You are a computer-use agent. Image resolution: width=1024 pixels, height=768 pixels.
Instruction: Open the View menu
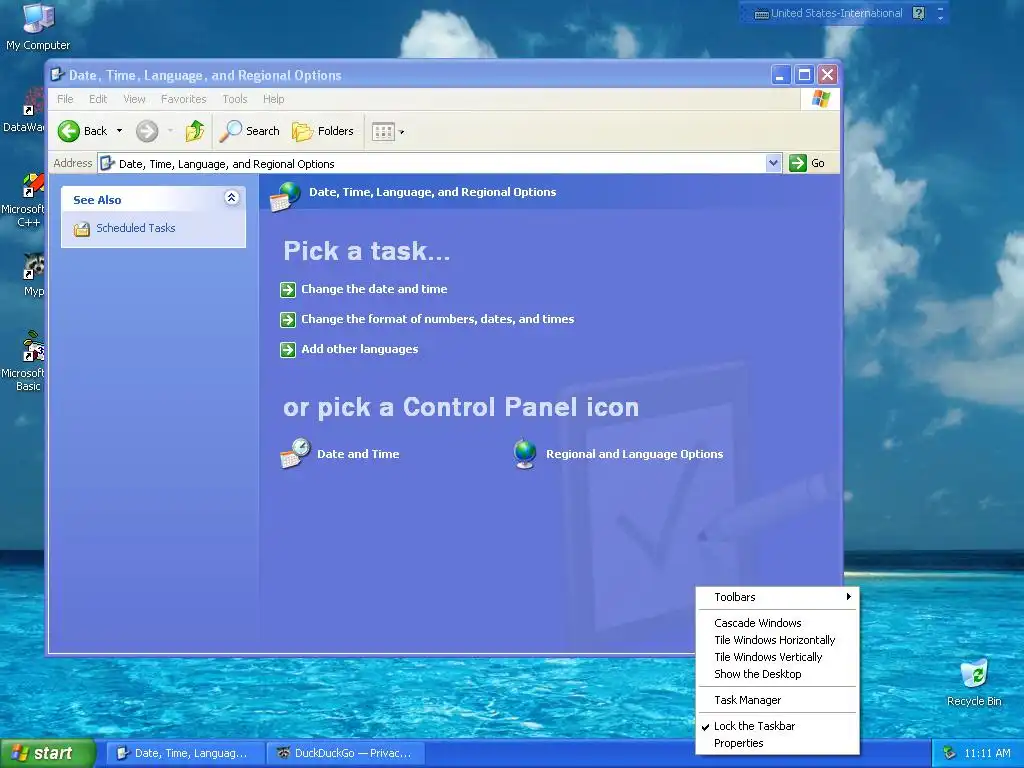pyautogui.click(x=135, y=99)
